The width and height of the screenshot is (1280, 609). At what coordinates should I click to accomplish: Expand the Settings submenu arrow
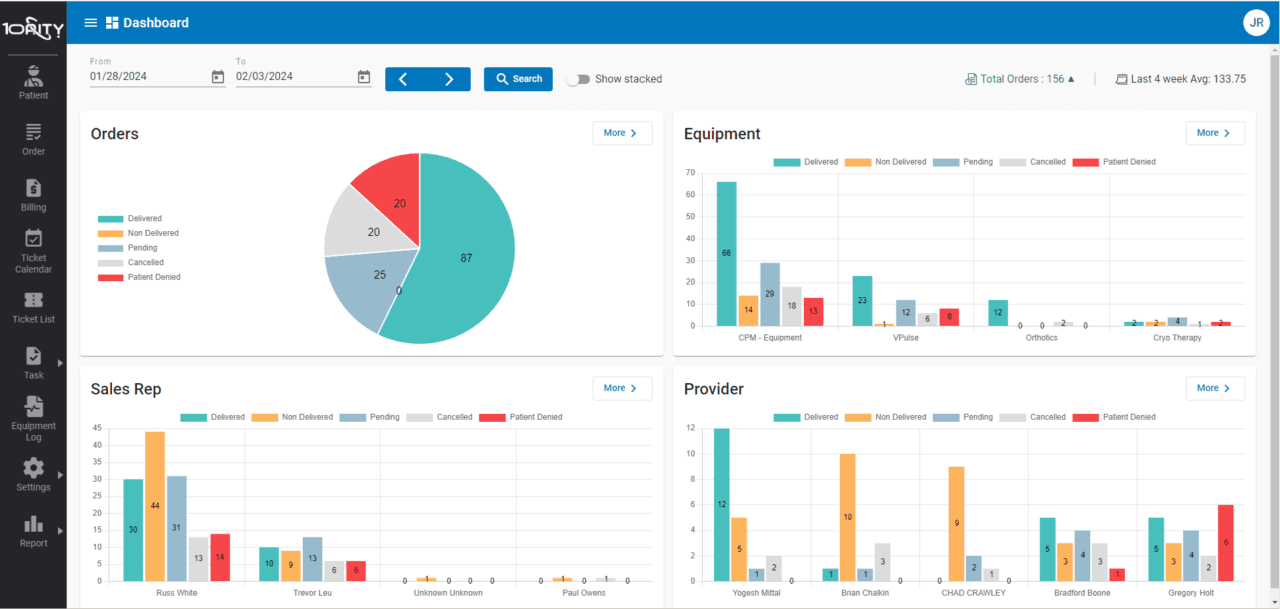click(x=59, y=475)
